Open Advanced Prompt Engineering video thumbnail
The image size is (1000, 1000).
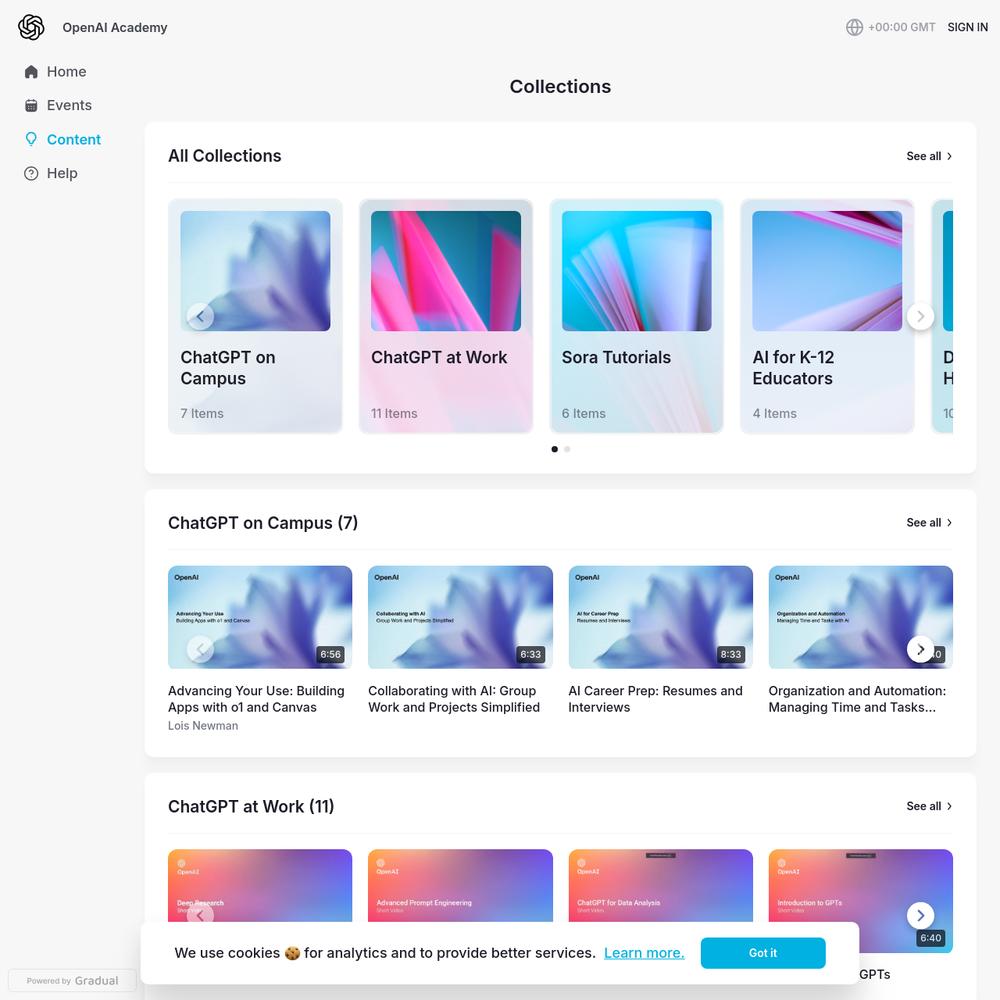coord(460,885)
